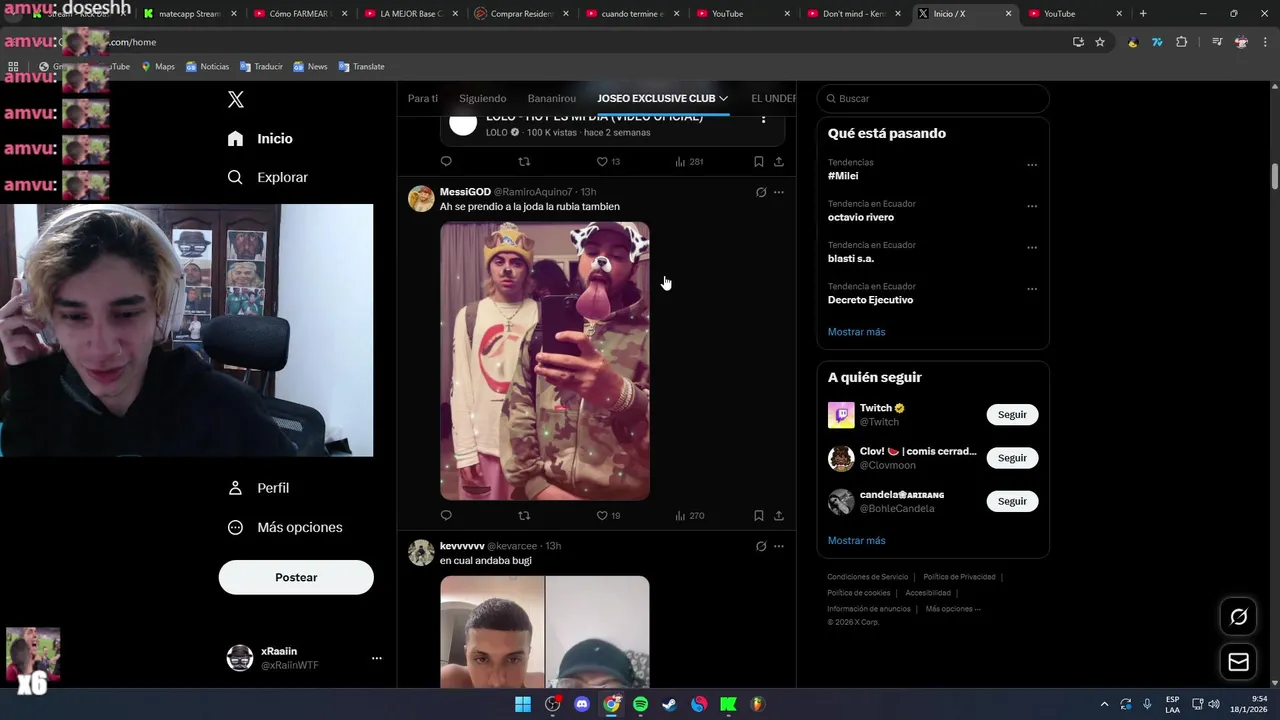Switch to Don't mind browser tab
The image size is (1280, 720).
tap(854, 14)
